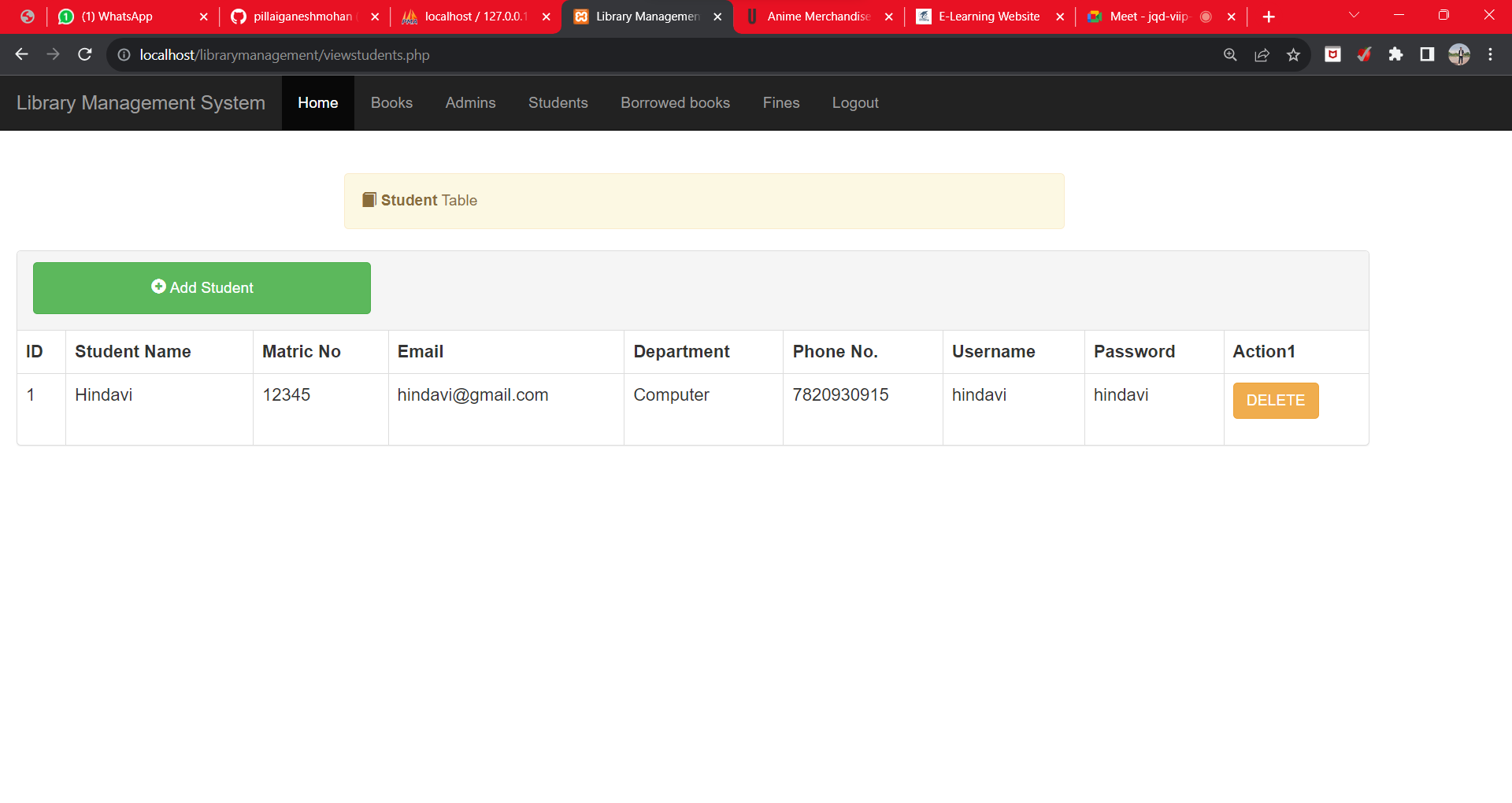Click the browser profile avatar icon
The height and width of the screenshot is (803, 1512).
(x=1459, y=55)
